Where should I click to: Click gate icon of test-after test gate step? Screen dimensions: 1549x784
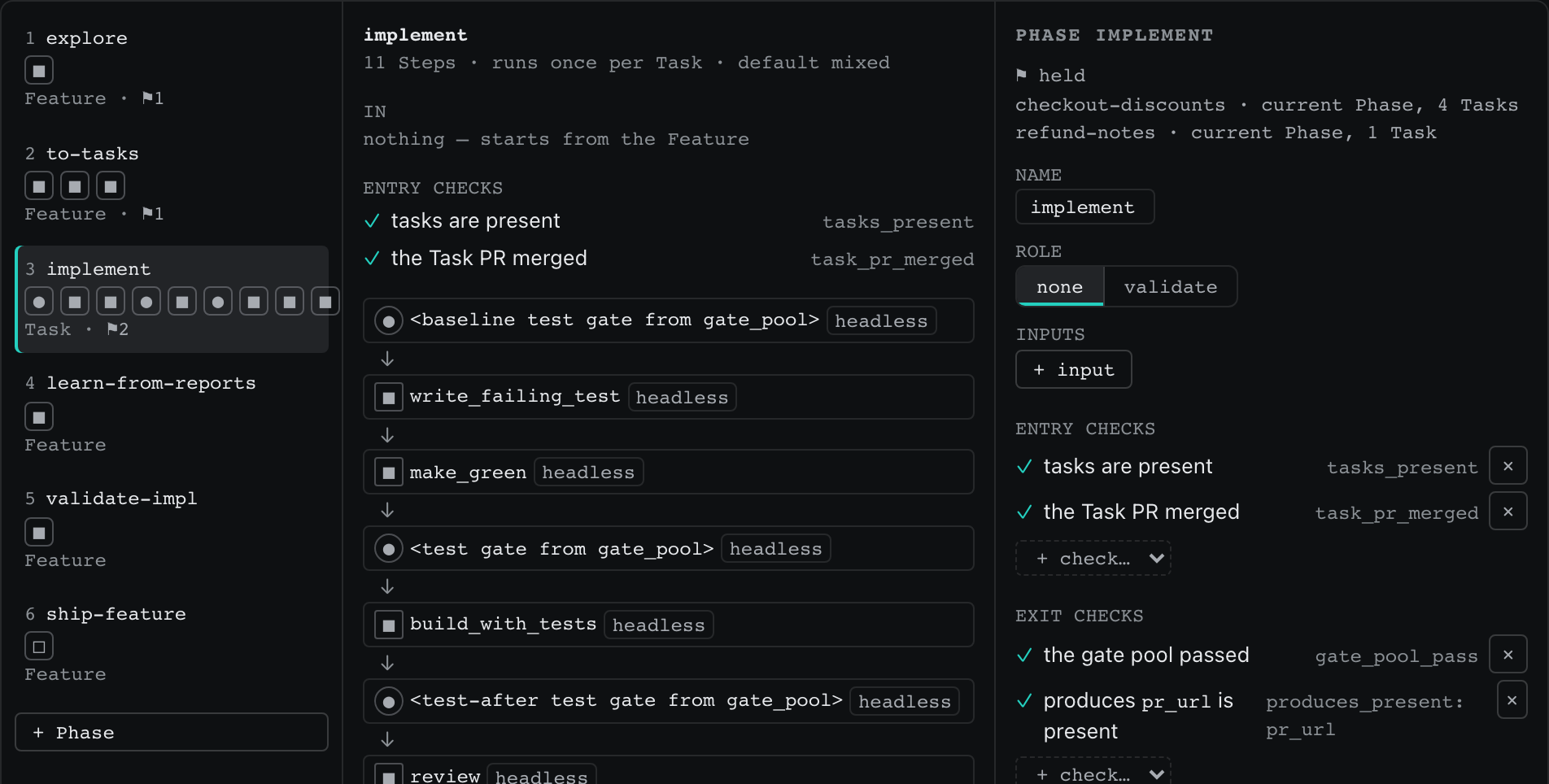(x=389, y=701)
